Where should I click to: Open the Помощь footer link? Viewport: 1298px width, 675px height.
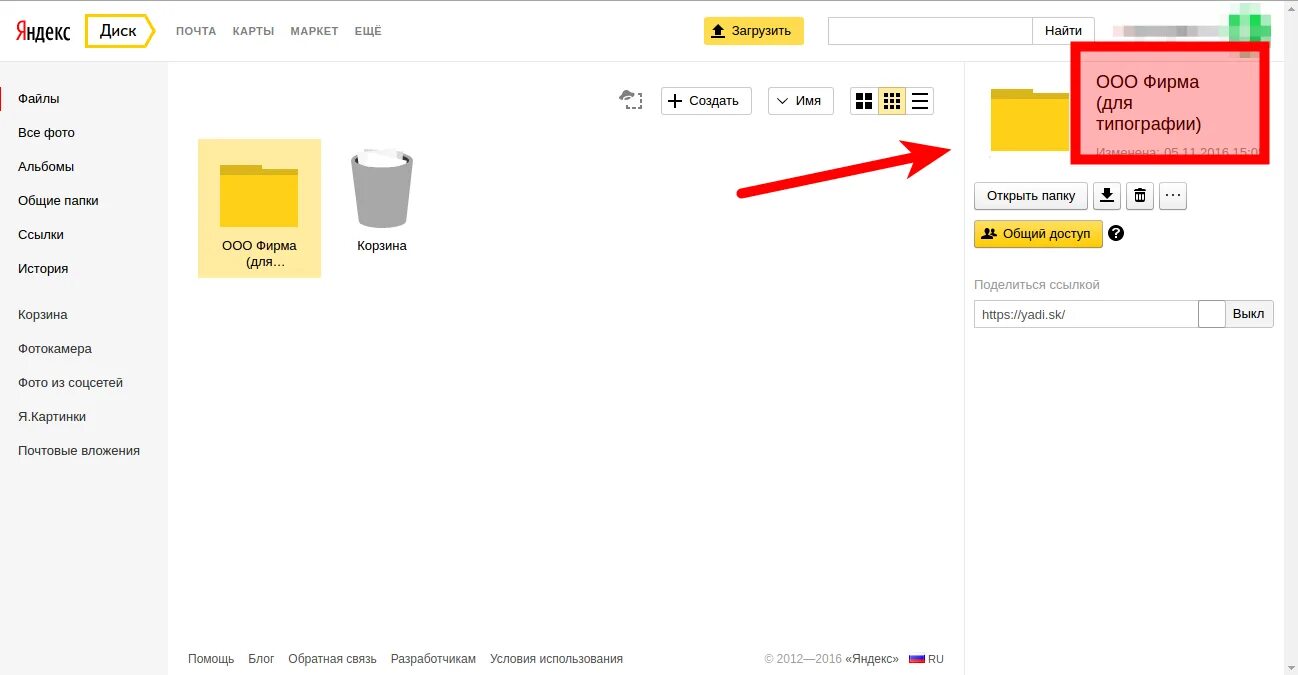(211, 659)
